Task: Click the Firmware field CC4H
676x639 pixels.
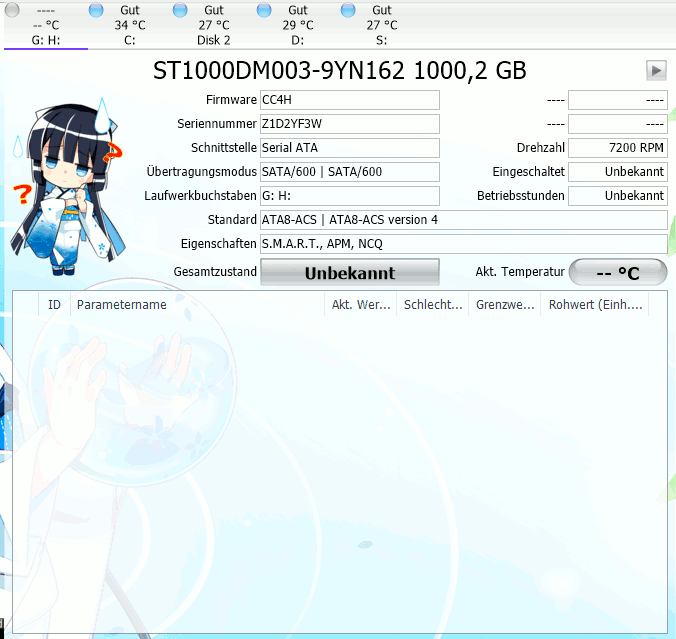Action: pyautogui.click(x=350, y=100)
